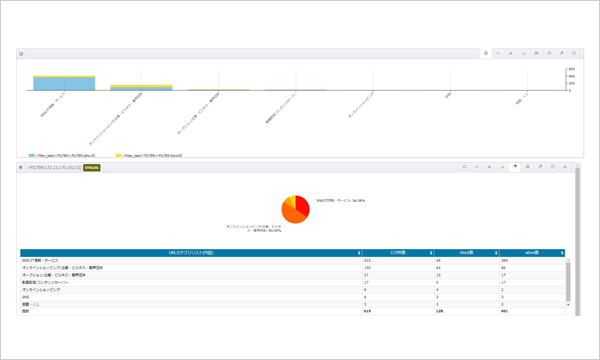
Task: Open the wrench settings in the top panel
Action: [561, 53]
